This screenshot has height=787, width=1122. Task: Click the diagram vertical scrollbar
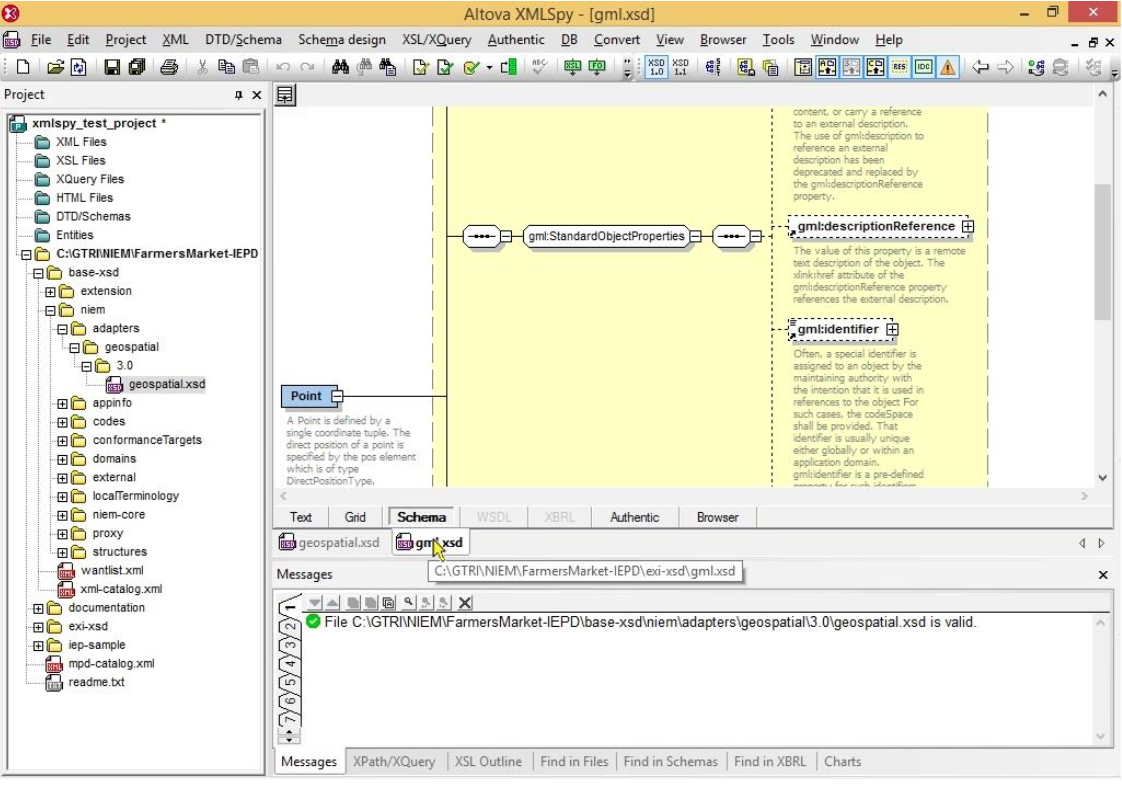[1103, 250]
